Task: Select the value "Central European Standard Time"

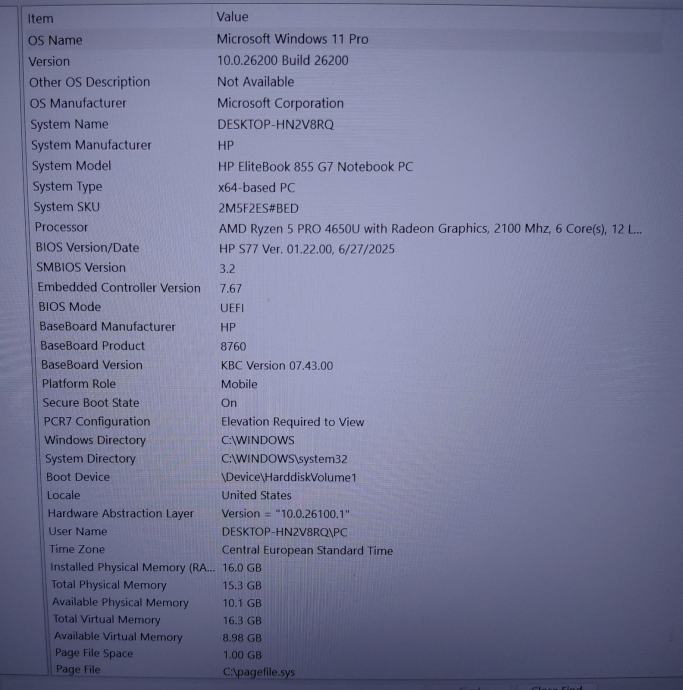Action: (307, 551)
